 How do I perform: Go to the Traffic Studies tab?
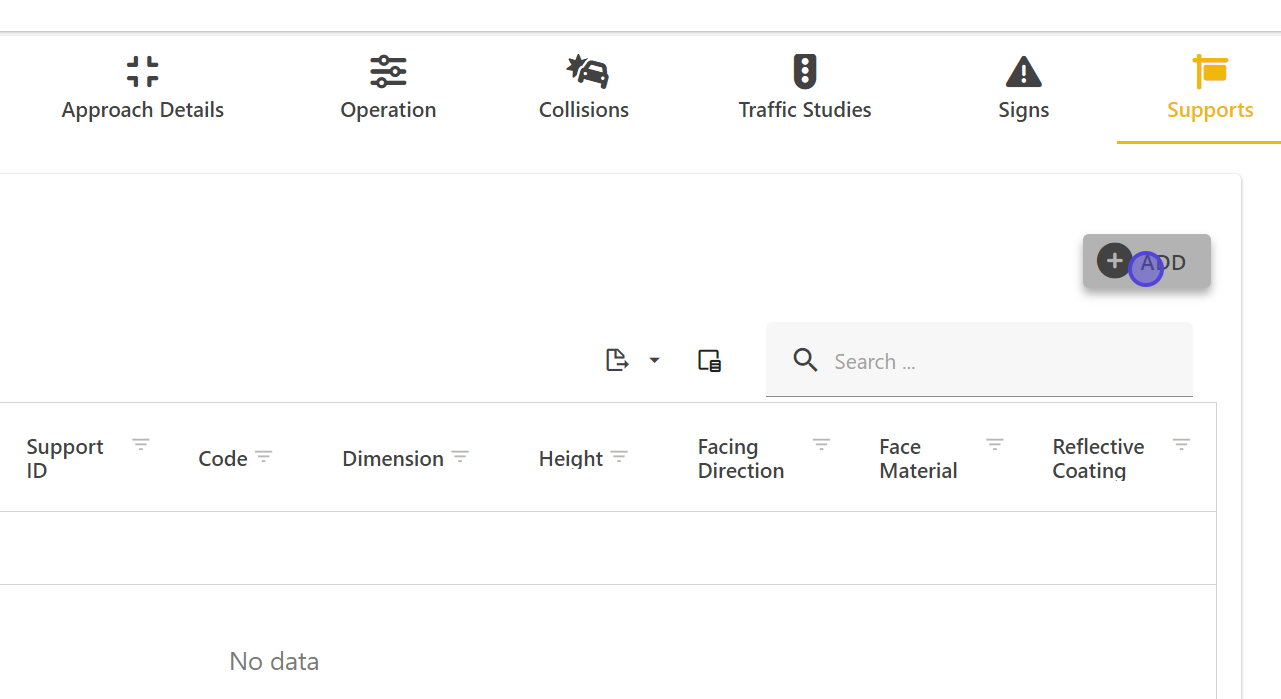pyautogui.click(x=804, y=89)
